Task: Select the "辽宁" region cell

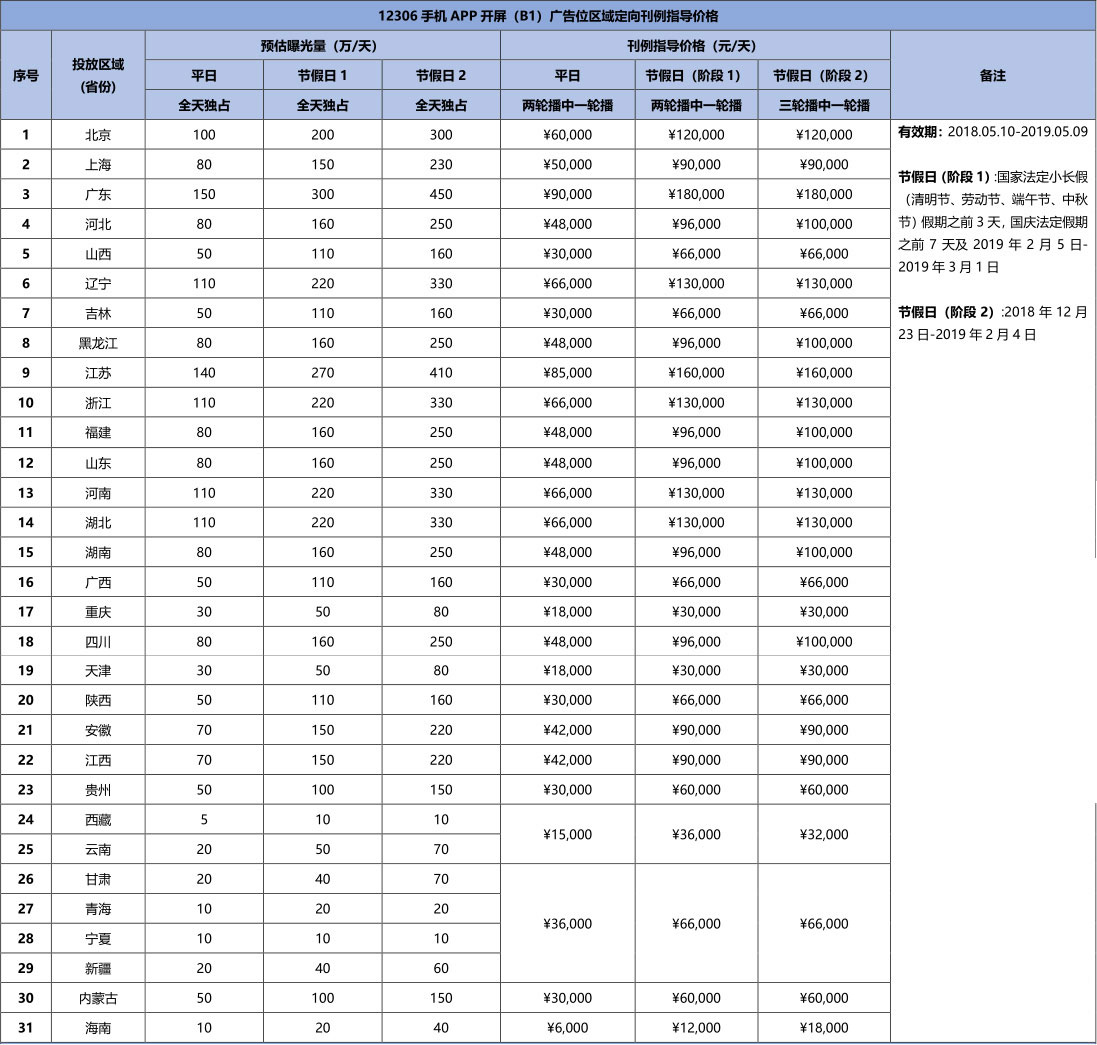Action: [98, 283]
